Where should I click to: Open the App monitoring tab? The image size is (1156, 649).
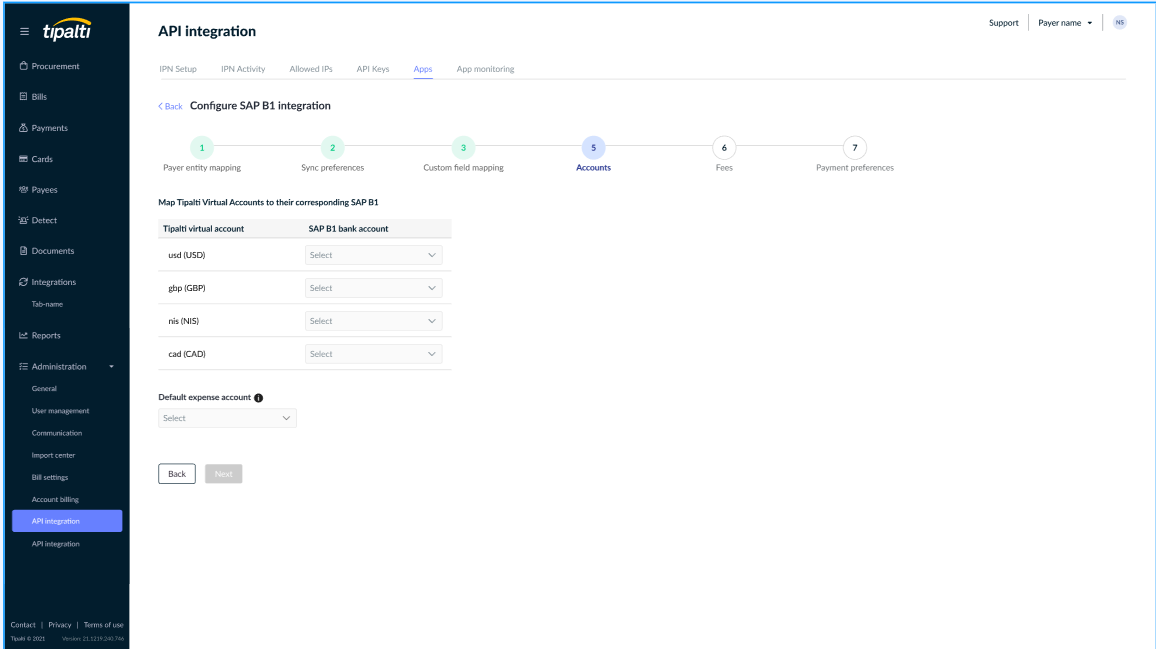[486, 69]
